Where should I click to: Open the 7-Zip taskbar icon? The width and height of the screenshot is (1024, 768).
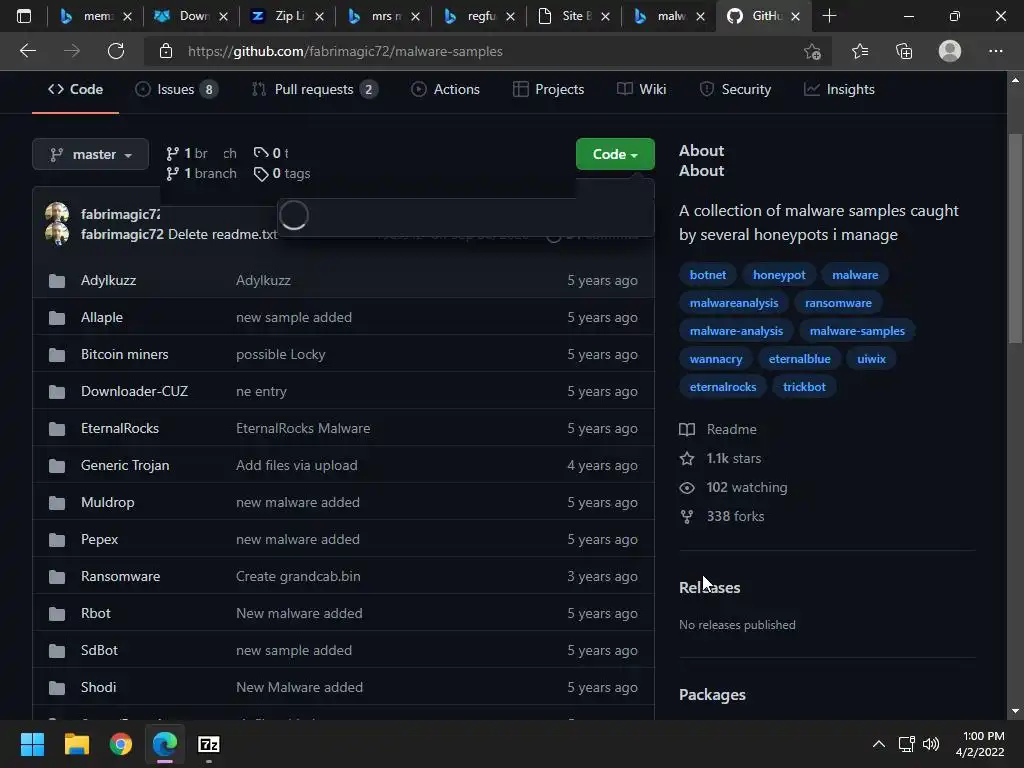209,744
